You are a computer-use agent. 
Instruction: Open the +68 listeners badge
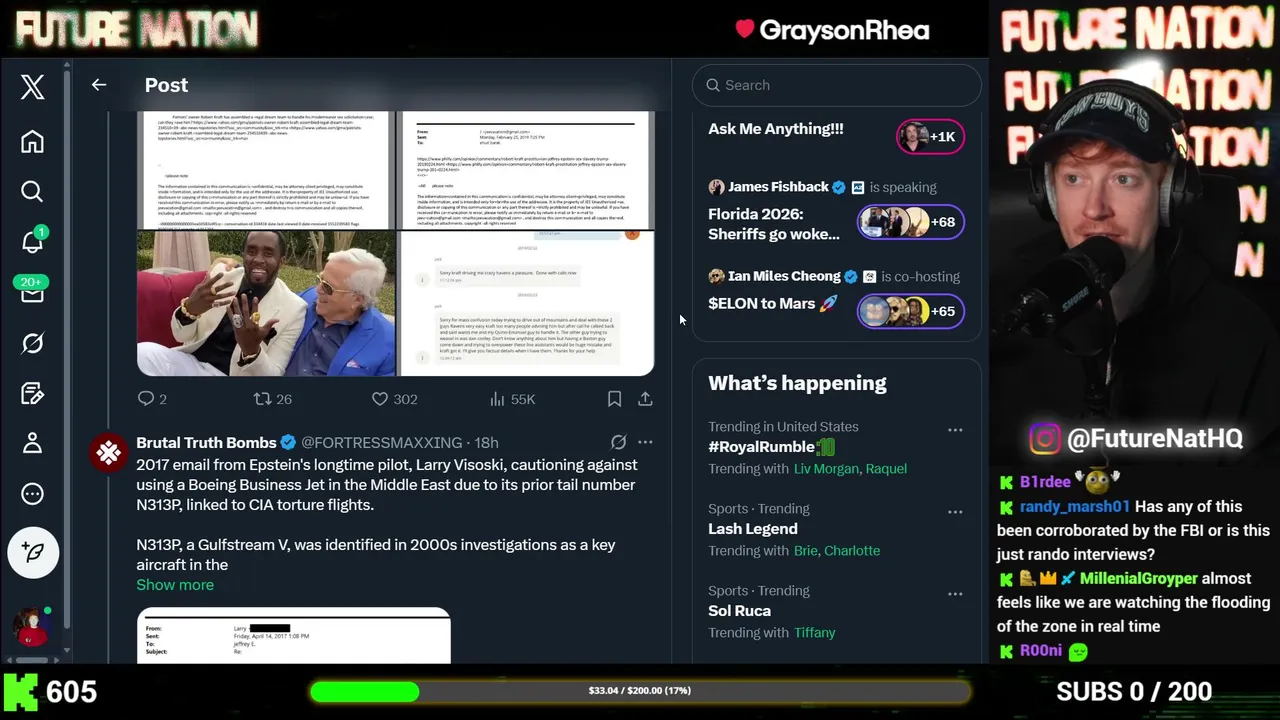[910, 222]
